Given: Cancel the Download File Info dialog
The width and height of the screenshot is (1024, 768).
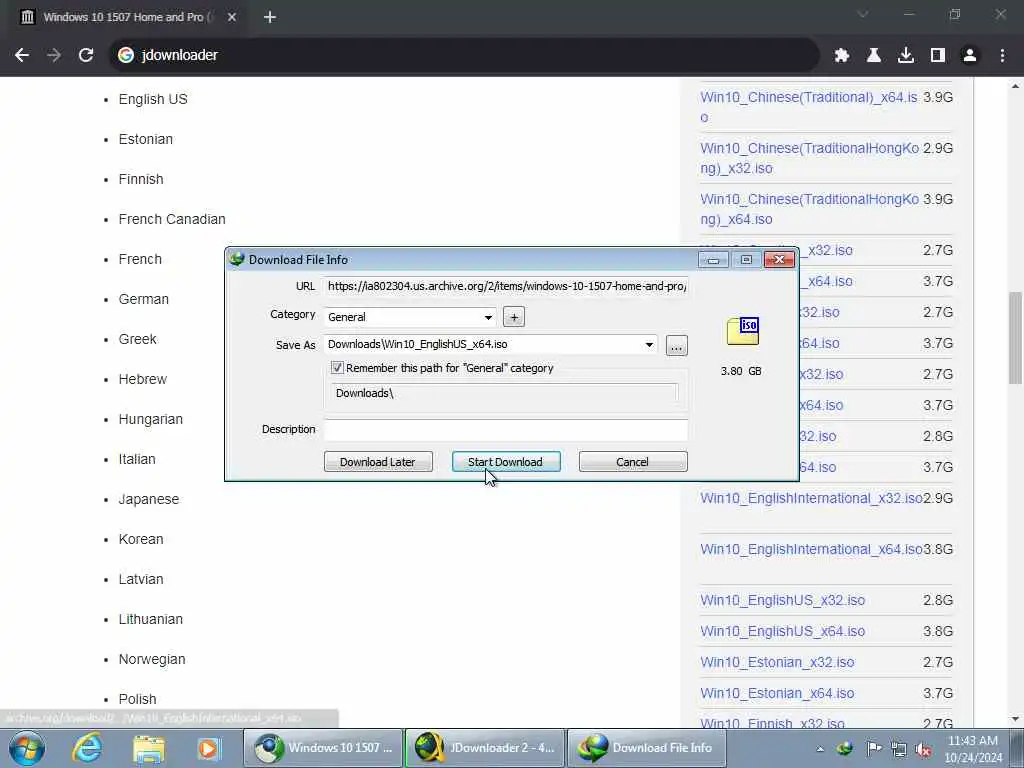Looking at the screenshot, I should coord(633,462).
